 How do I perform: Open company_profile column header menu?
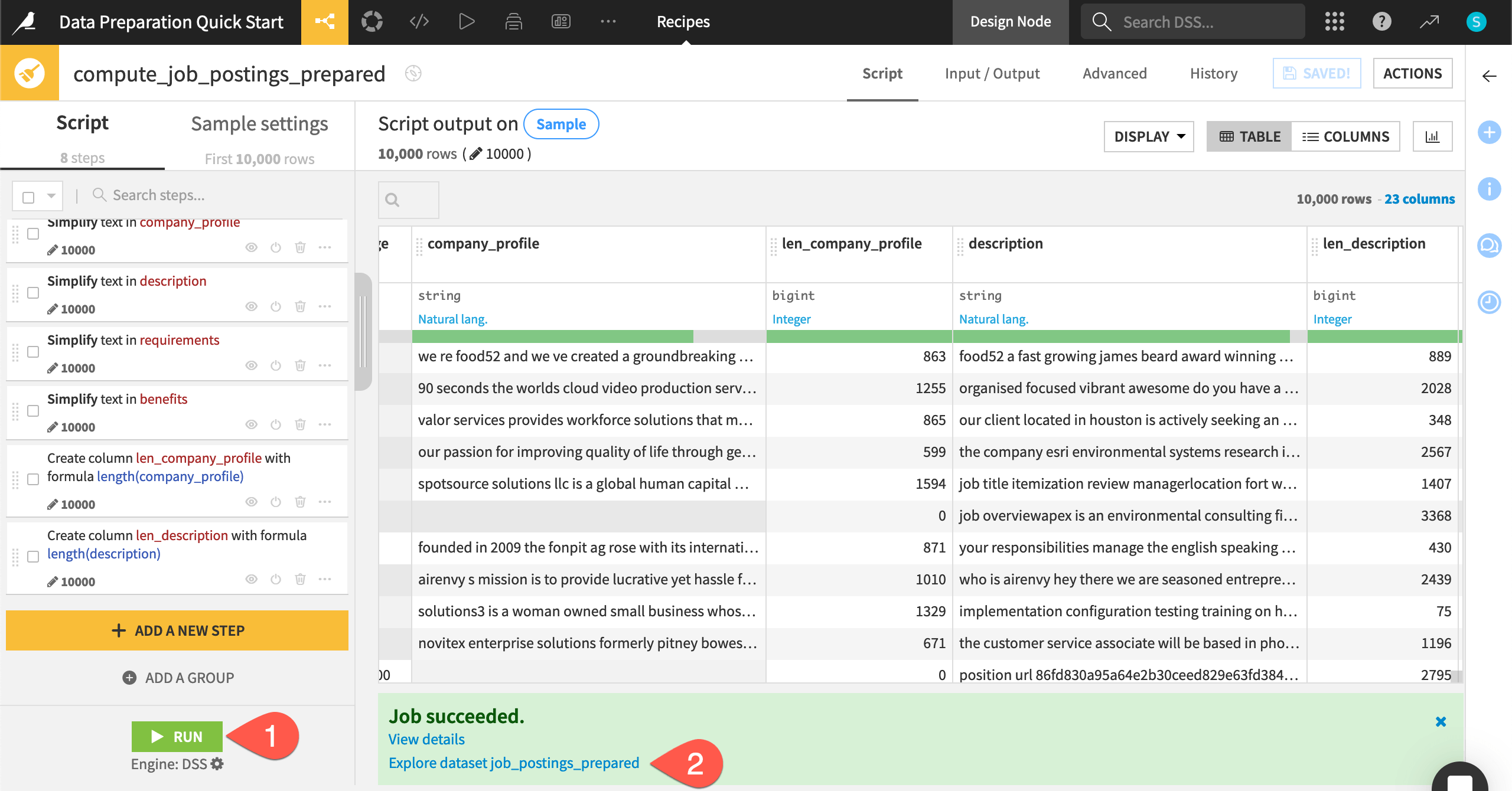[483, 243]
